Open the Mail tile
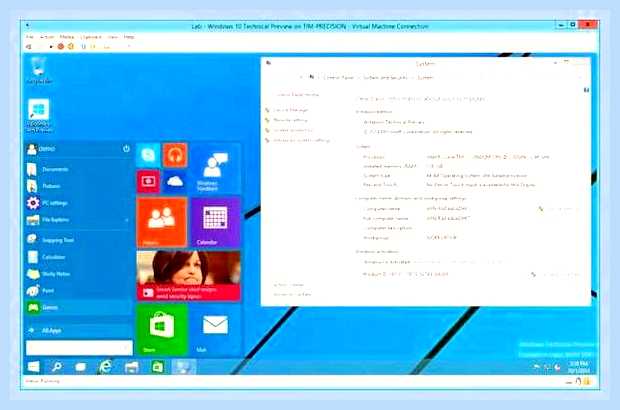Viewport: 620px width, 410px height. click(x=215, y=330)
